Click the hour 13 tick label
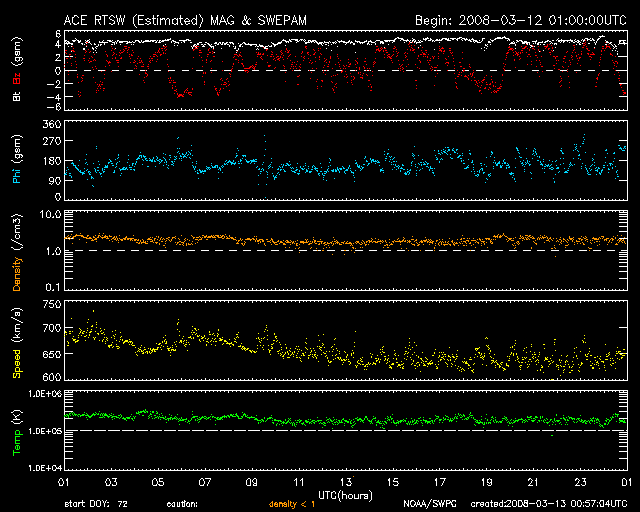 pos(346,484)
